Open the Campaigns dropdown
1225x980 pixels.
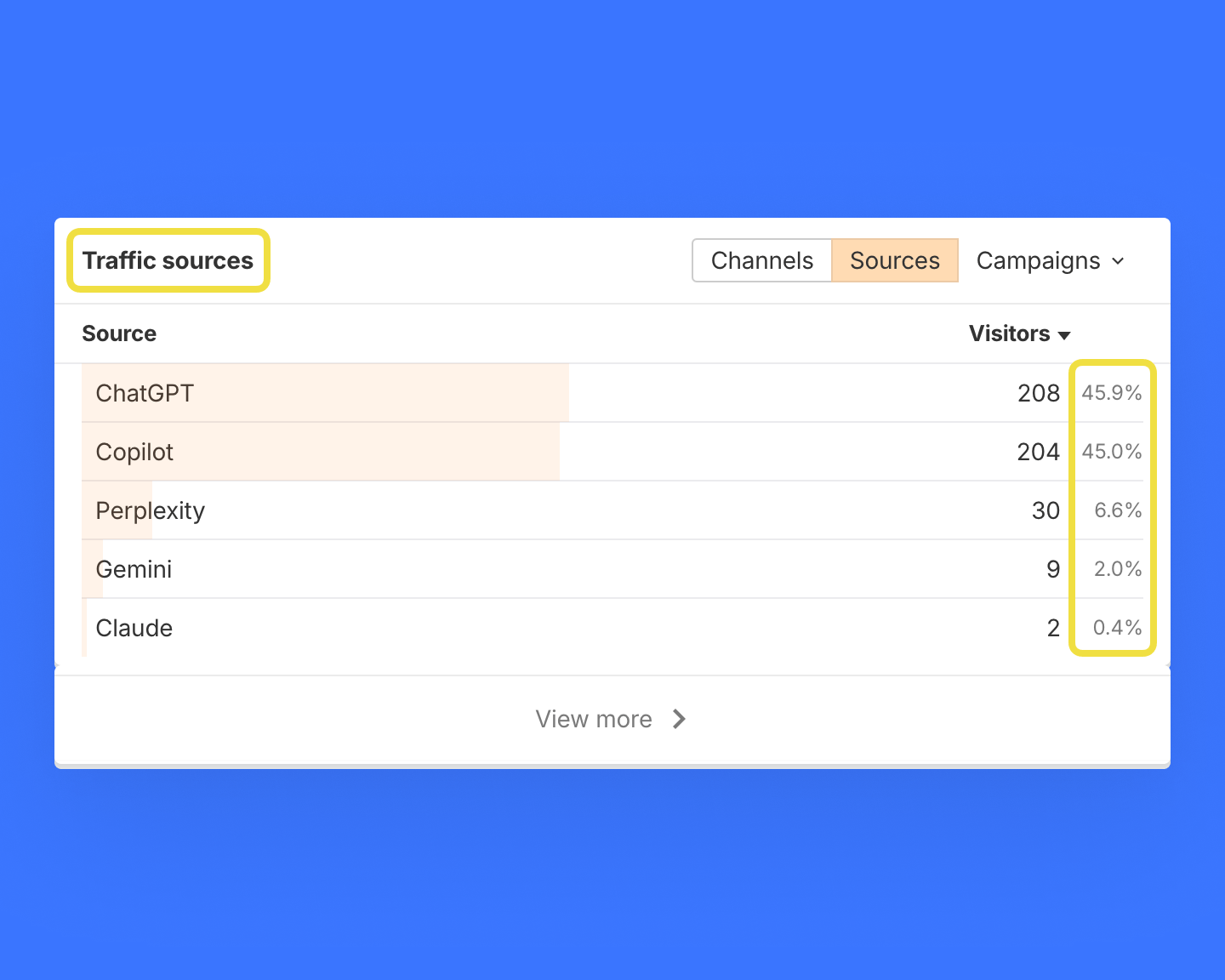coord(1050,260)
